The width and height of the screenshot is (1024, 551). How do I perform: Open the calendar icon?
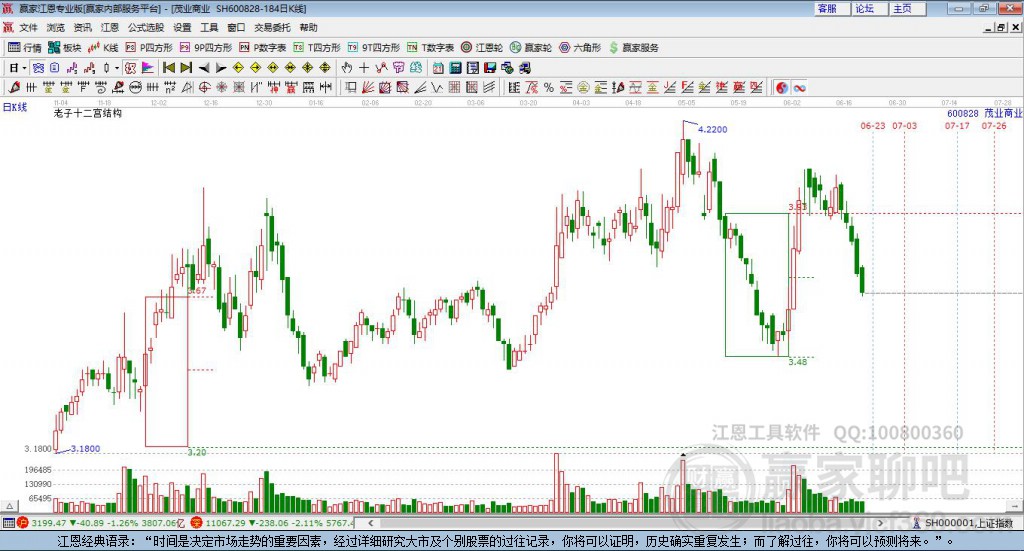pyautogui.click(x=438, y=68)
